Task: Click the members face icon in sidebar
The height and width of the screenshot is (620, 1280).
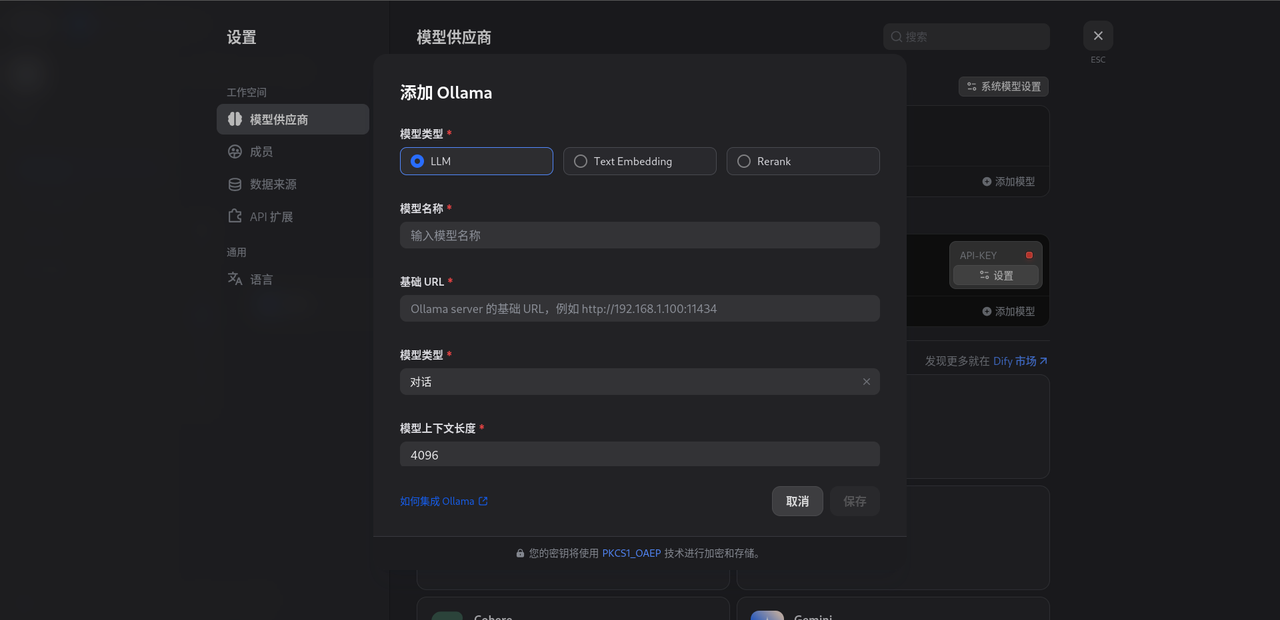Action: click(235, 152)
